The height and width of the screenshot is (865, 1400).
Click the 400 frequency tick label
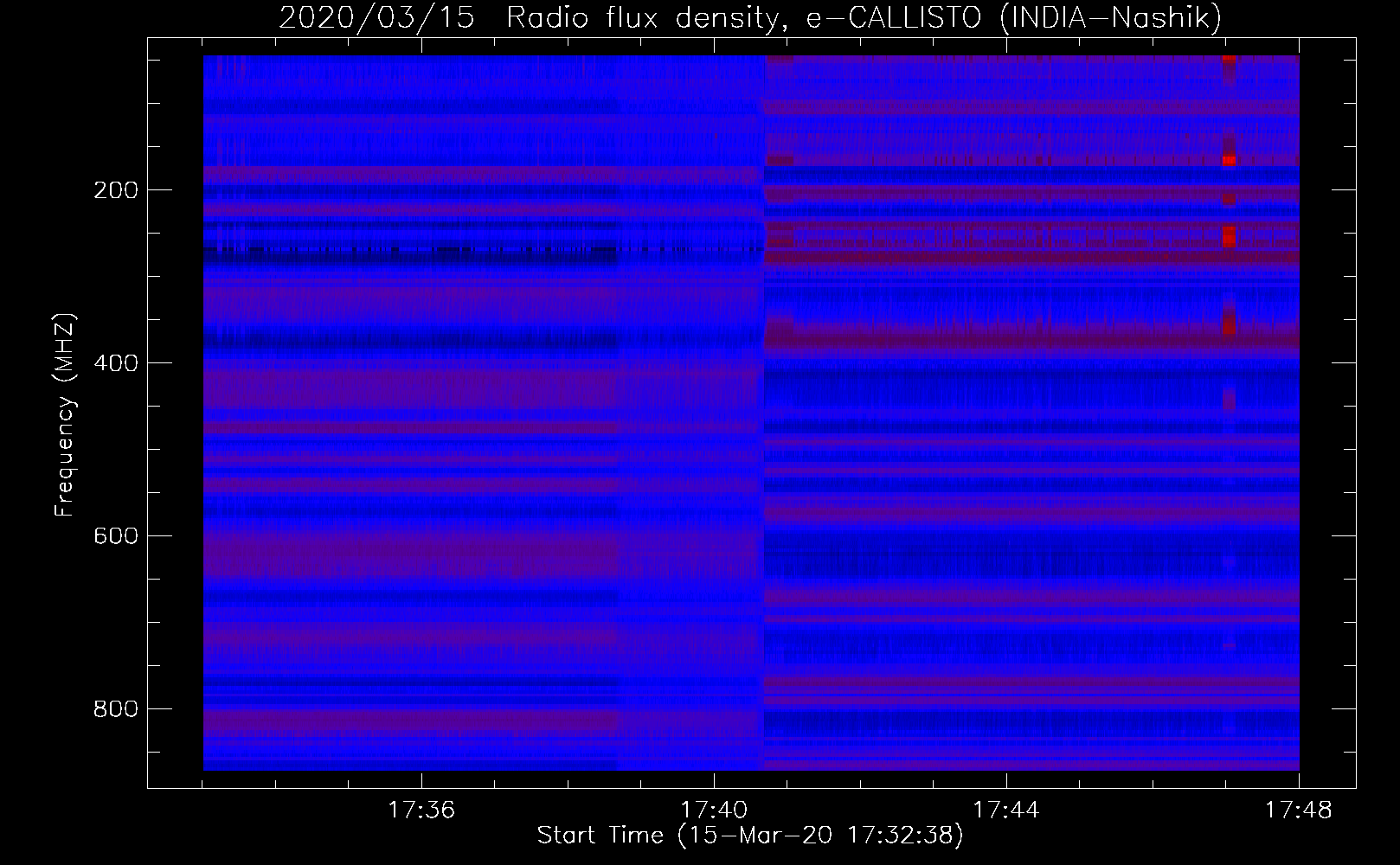click(116, 363)
